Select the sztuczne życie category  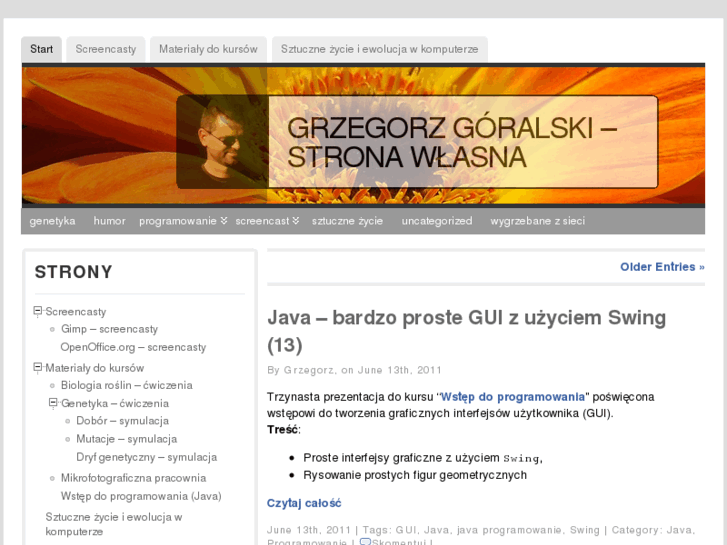(347, 221)
